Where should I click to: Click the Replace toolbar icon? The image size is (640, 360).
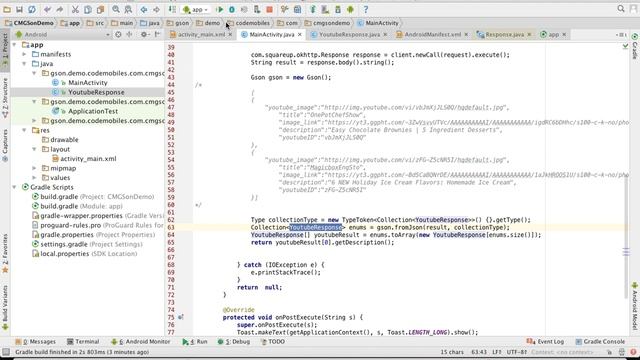tap(128, 9)
